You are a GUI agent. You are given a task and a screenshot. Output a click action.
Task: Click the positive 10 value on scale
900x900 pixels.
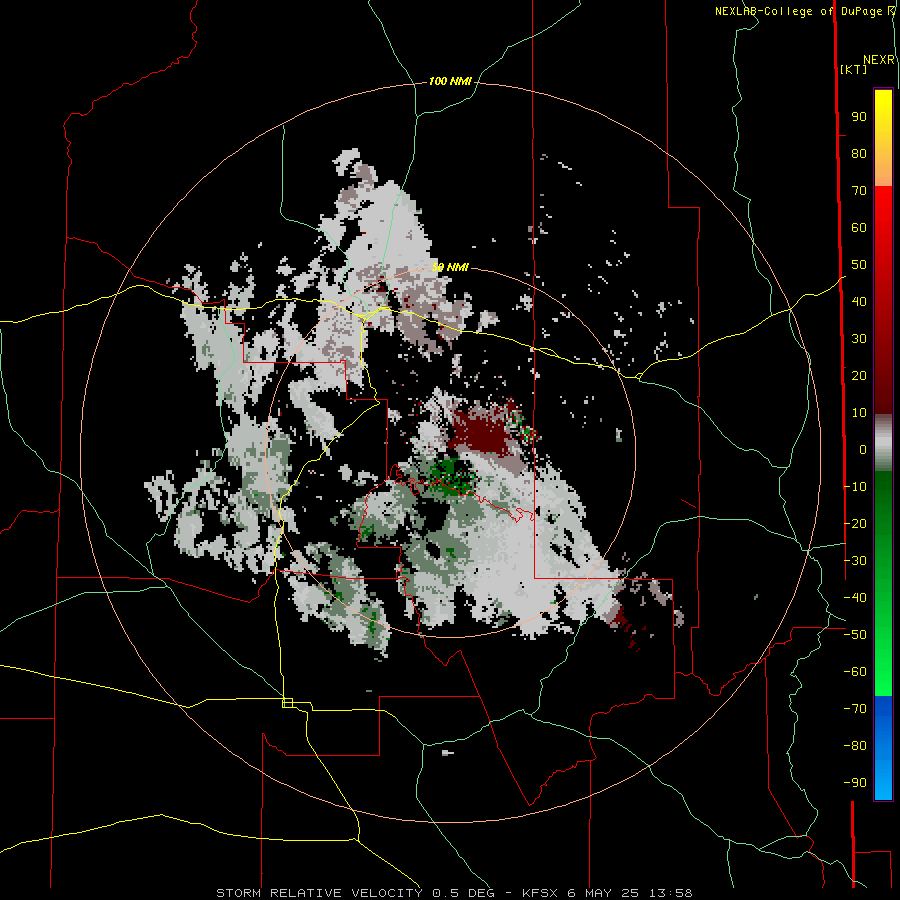(x=859, y=413)
